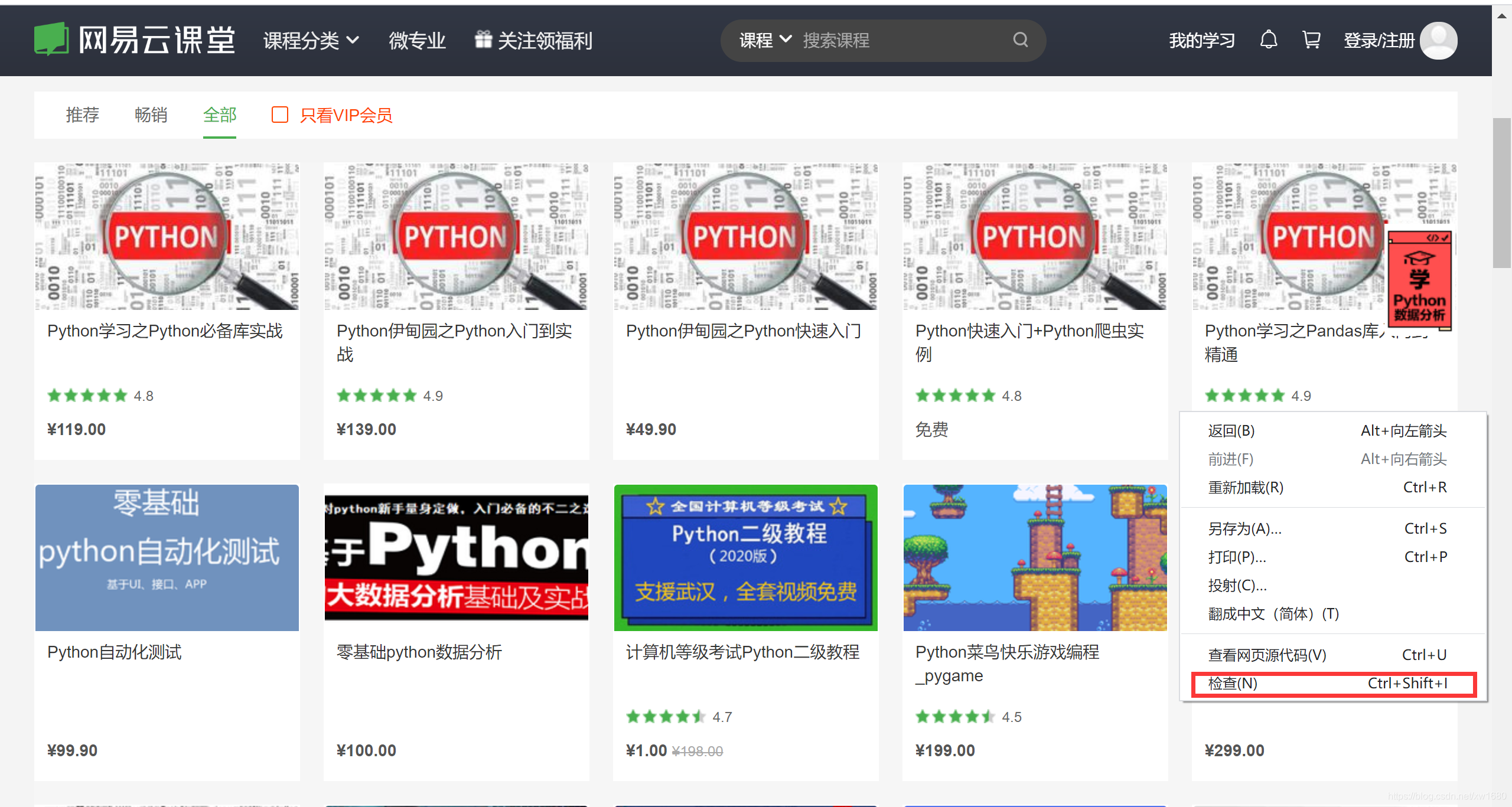Click the 登录/注册 link
Viewport: 1512px width, 807px height.
pos(1379,40)
